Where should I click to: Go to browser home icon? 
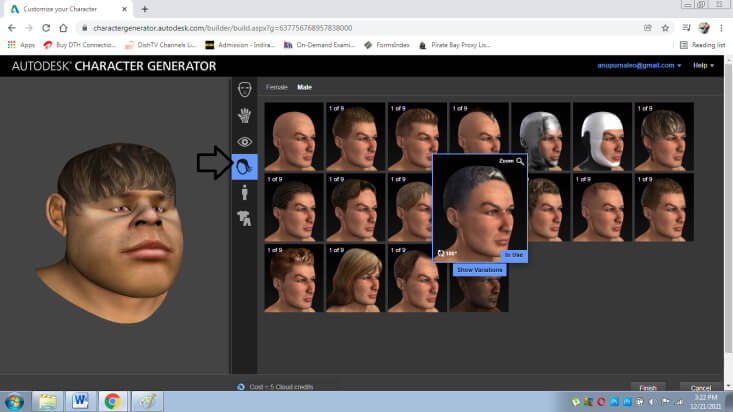tap(63, 28)
